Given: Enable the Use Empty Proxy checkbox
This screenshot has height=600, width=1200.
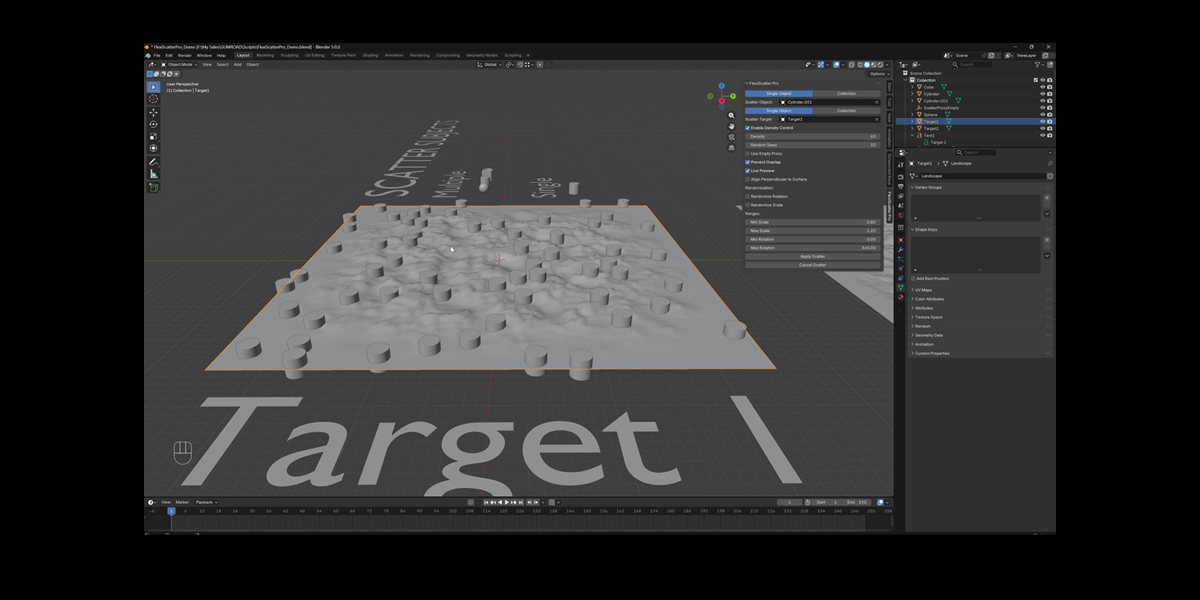Looking at the screenshot, I should coord(747,154).
